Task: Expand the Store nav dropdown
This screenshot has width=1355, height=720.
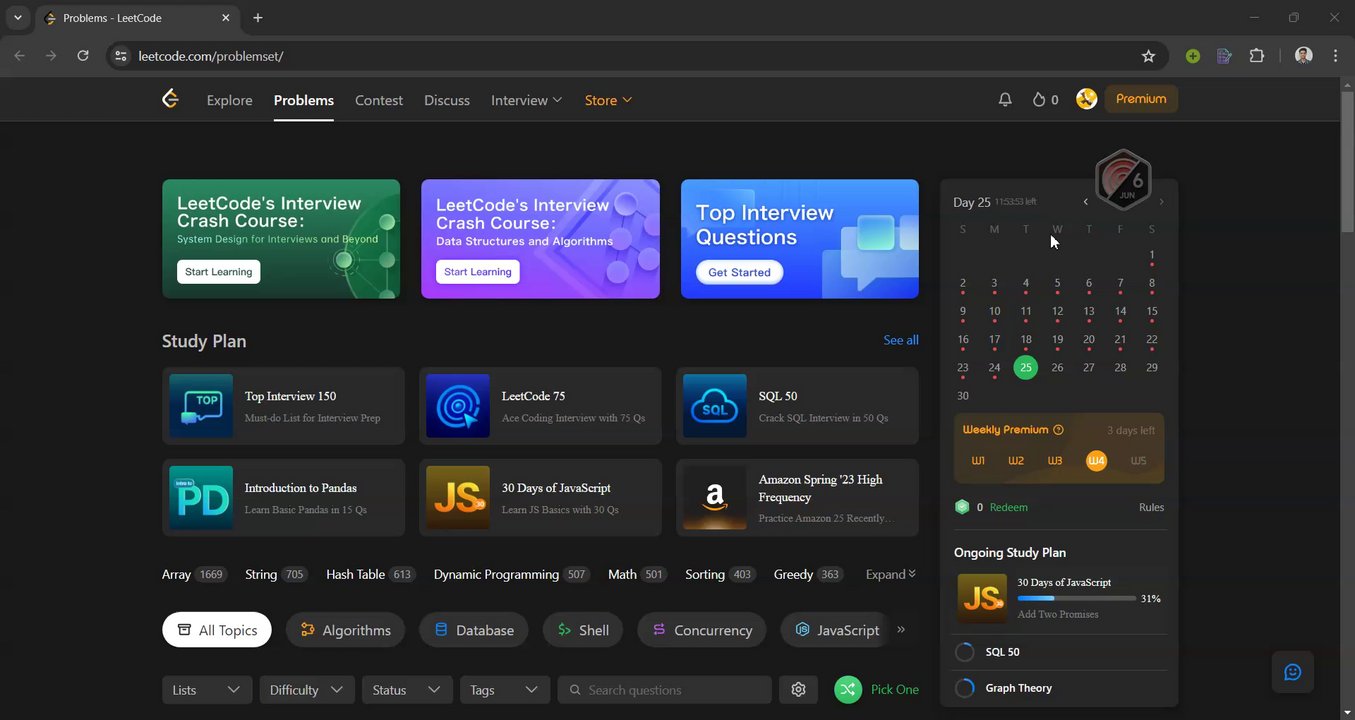Action: [x=608, y=100]
